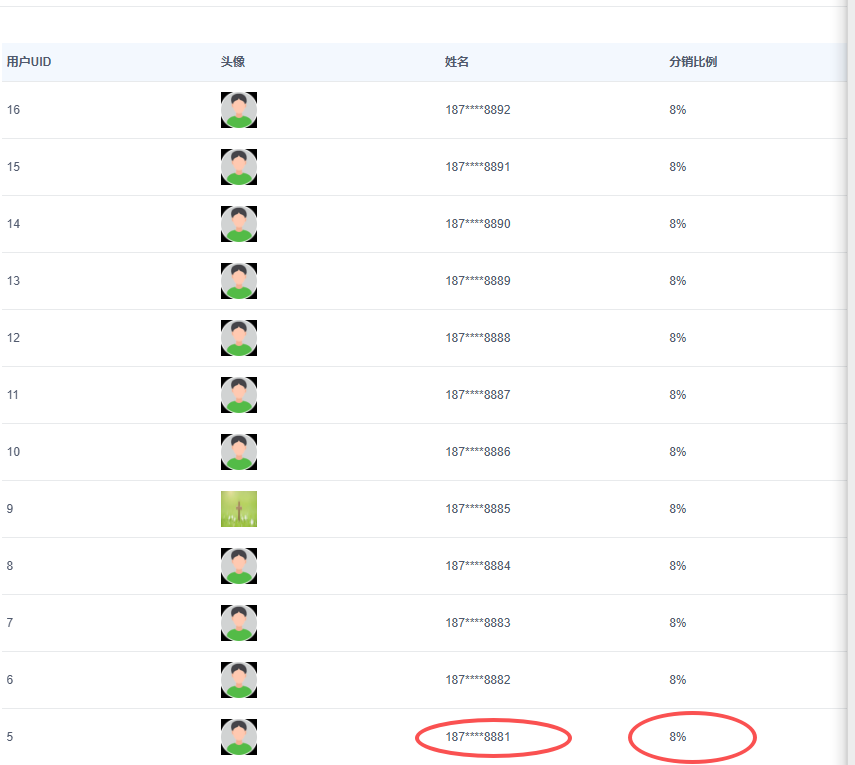Click the 分销比例 column header
855x765 pixels.
point(693,62)
